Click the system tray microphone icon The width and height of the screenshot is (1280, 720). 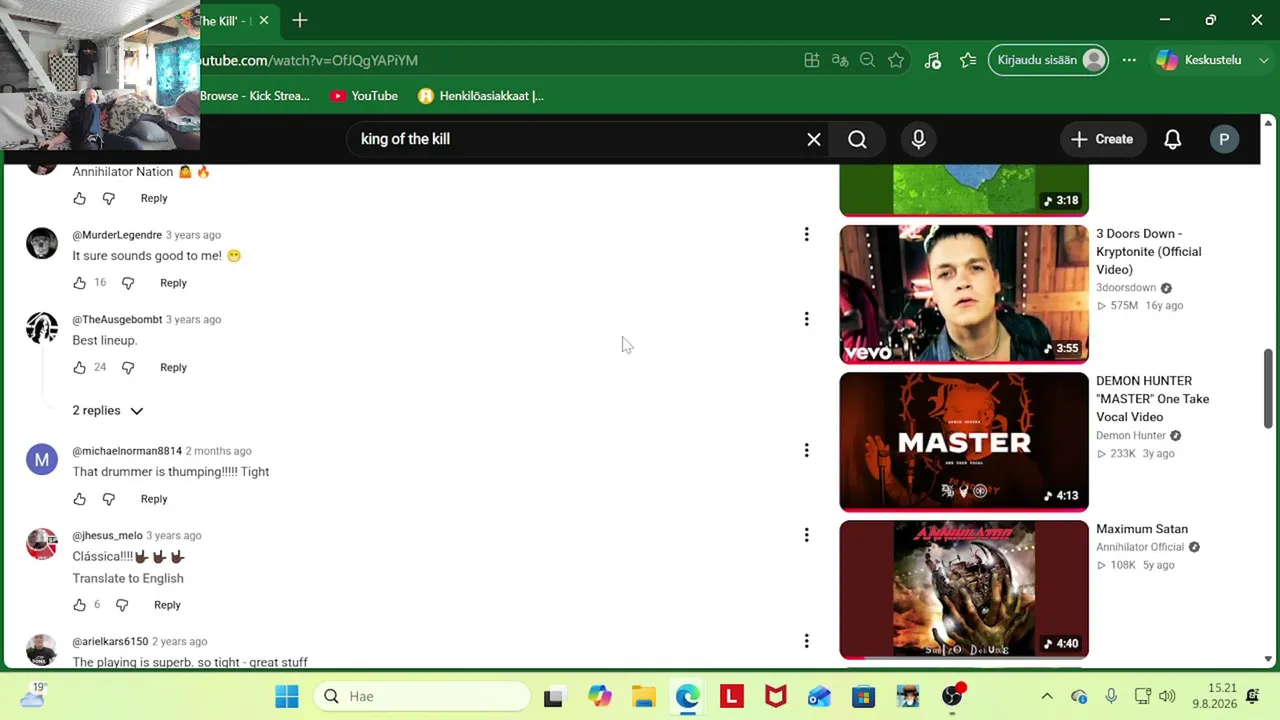click(1111, 696)
